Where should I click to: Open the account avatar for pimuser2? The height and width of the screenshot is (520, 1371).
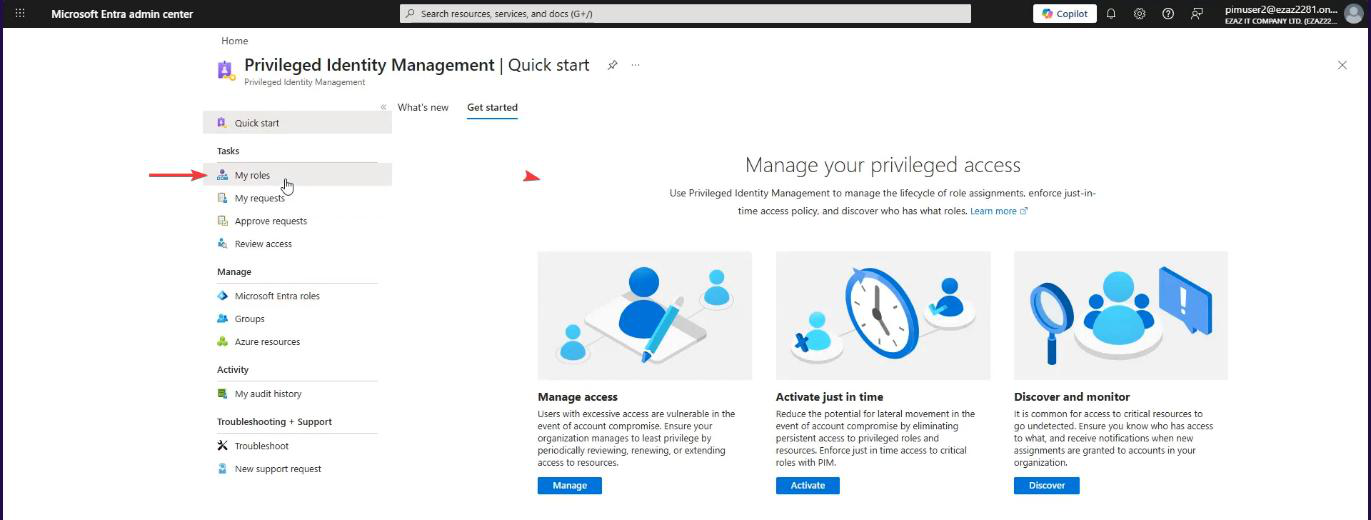point(1353,14)
